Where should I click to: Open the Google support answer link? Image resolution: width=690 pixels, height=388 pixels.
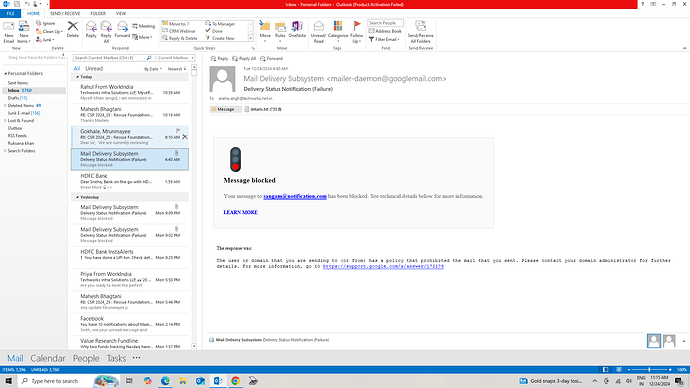[x=383, y=266]
